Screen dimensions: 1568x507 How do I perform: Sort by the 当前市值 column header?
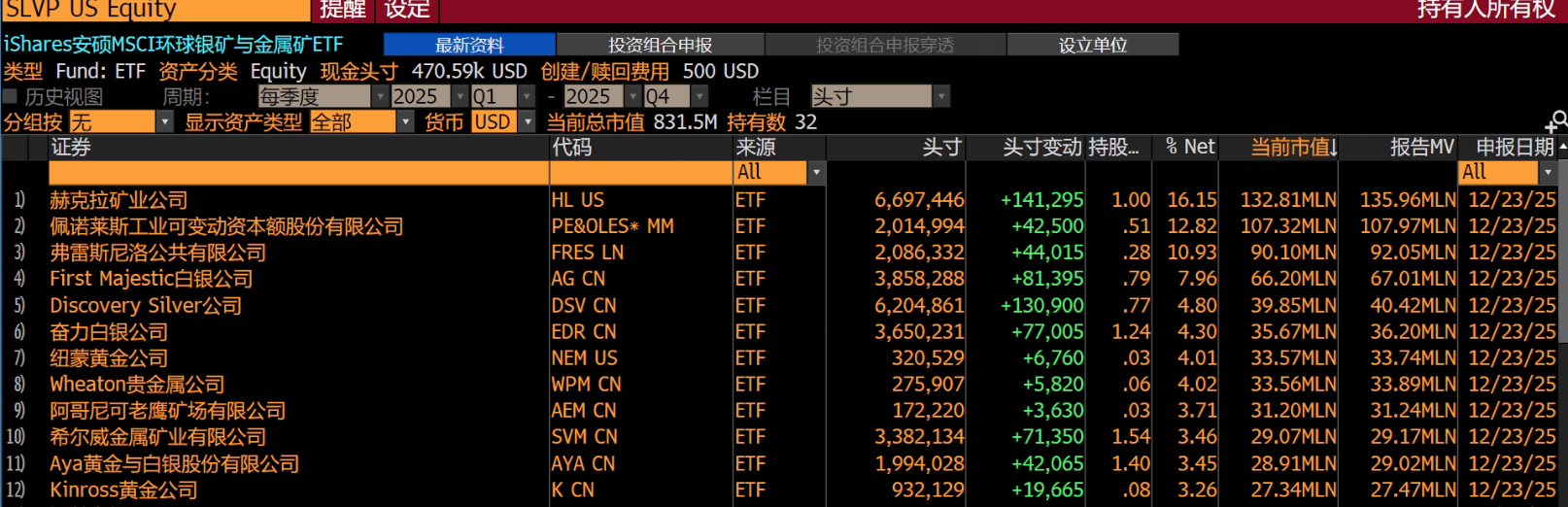[x=1293, y=147]
